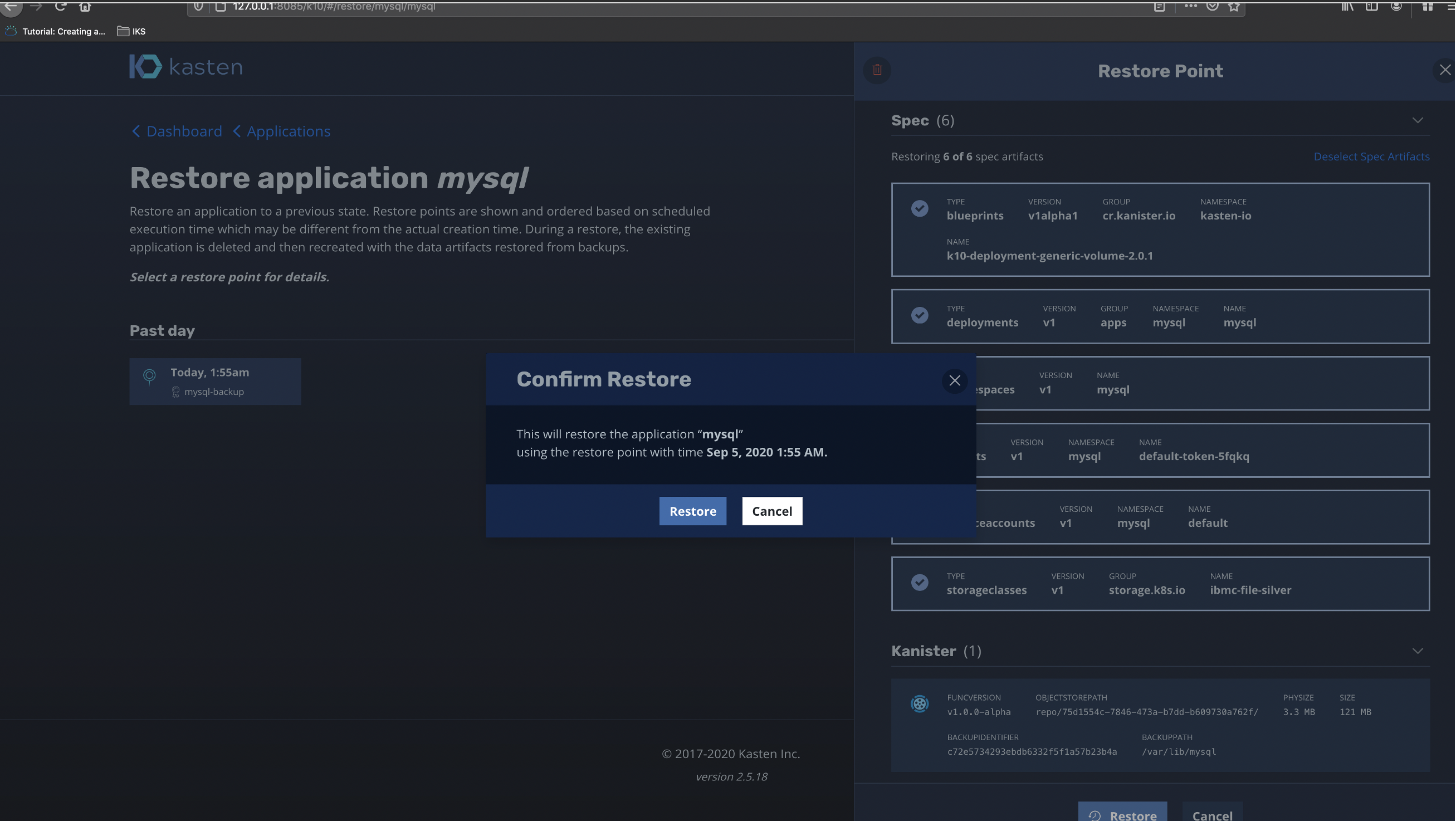Open the IKS bookmarks folder
Screen dimensions: 1456x821
coord(131,31)
